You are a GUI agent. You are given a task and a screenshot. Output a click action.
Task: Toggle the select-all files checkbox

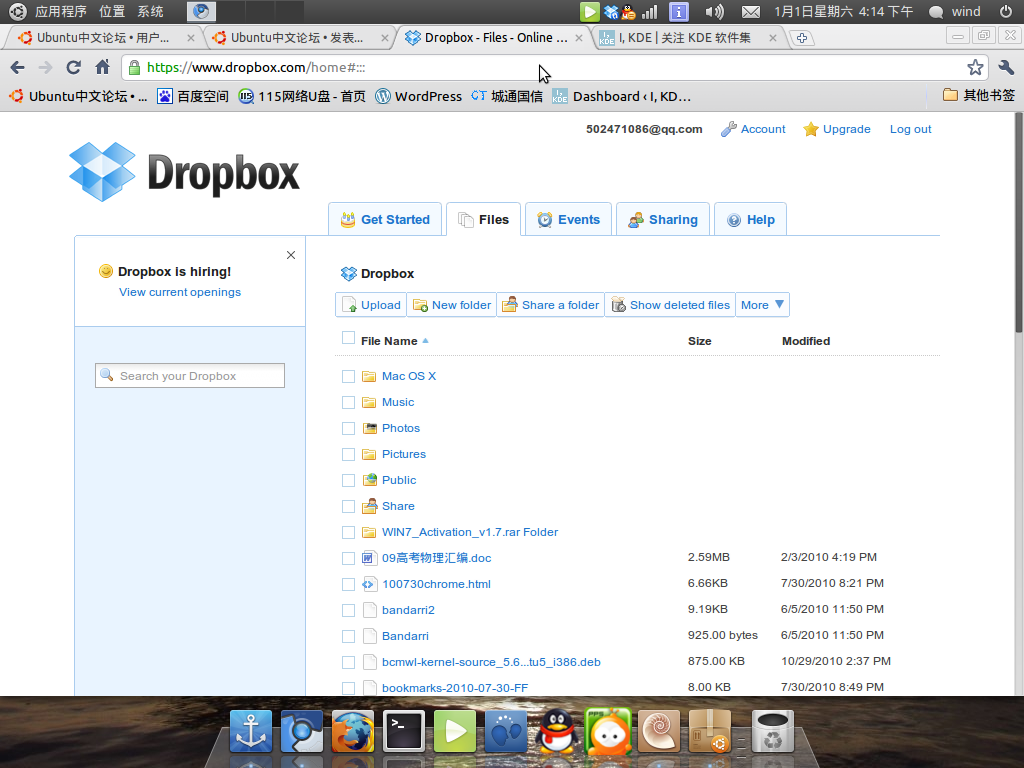pyautogui.click(x=348, y=338)
